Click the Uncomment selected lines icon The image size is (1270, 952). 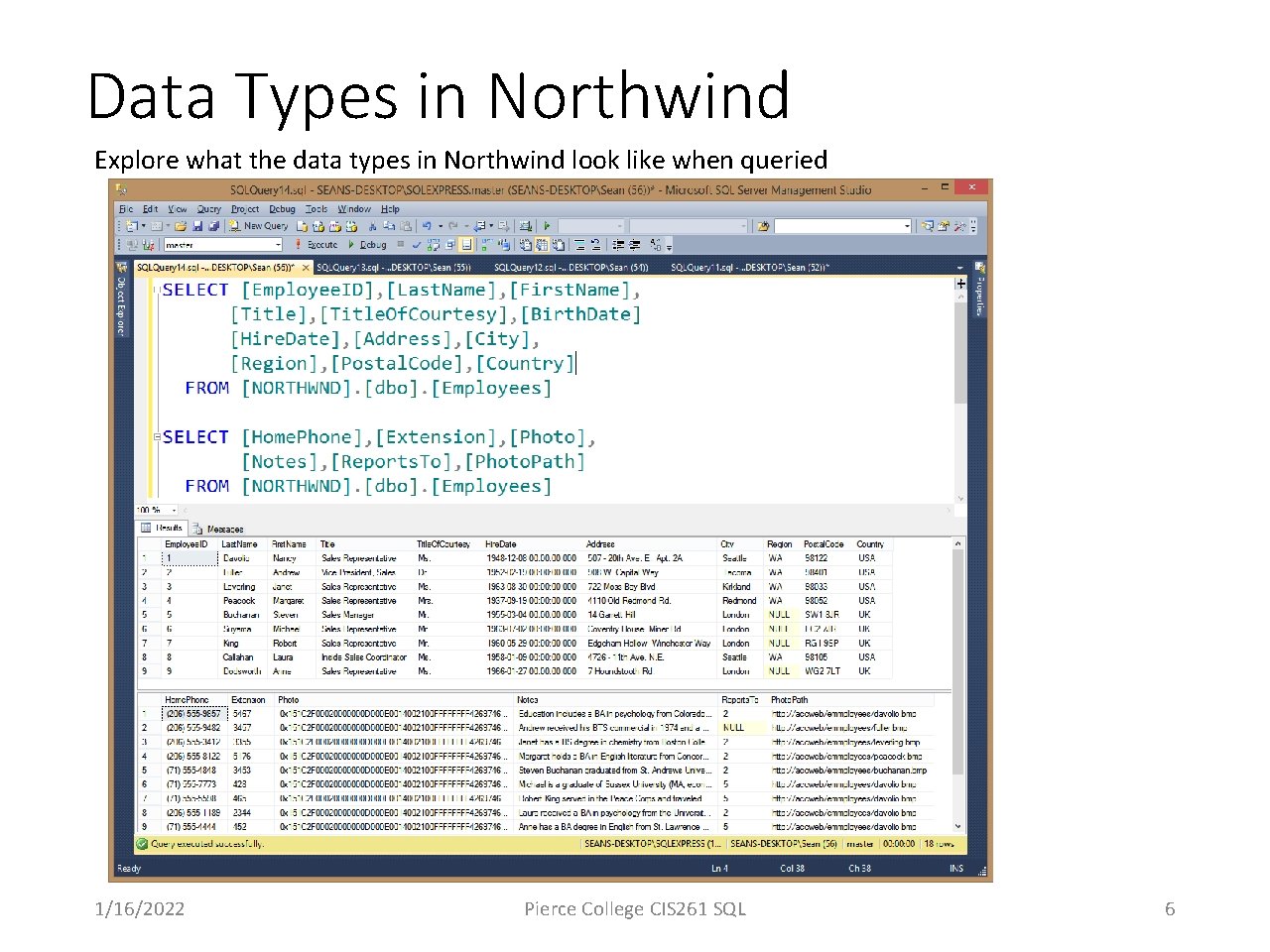pos(595,245)
